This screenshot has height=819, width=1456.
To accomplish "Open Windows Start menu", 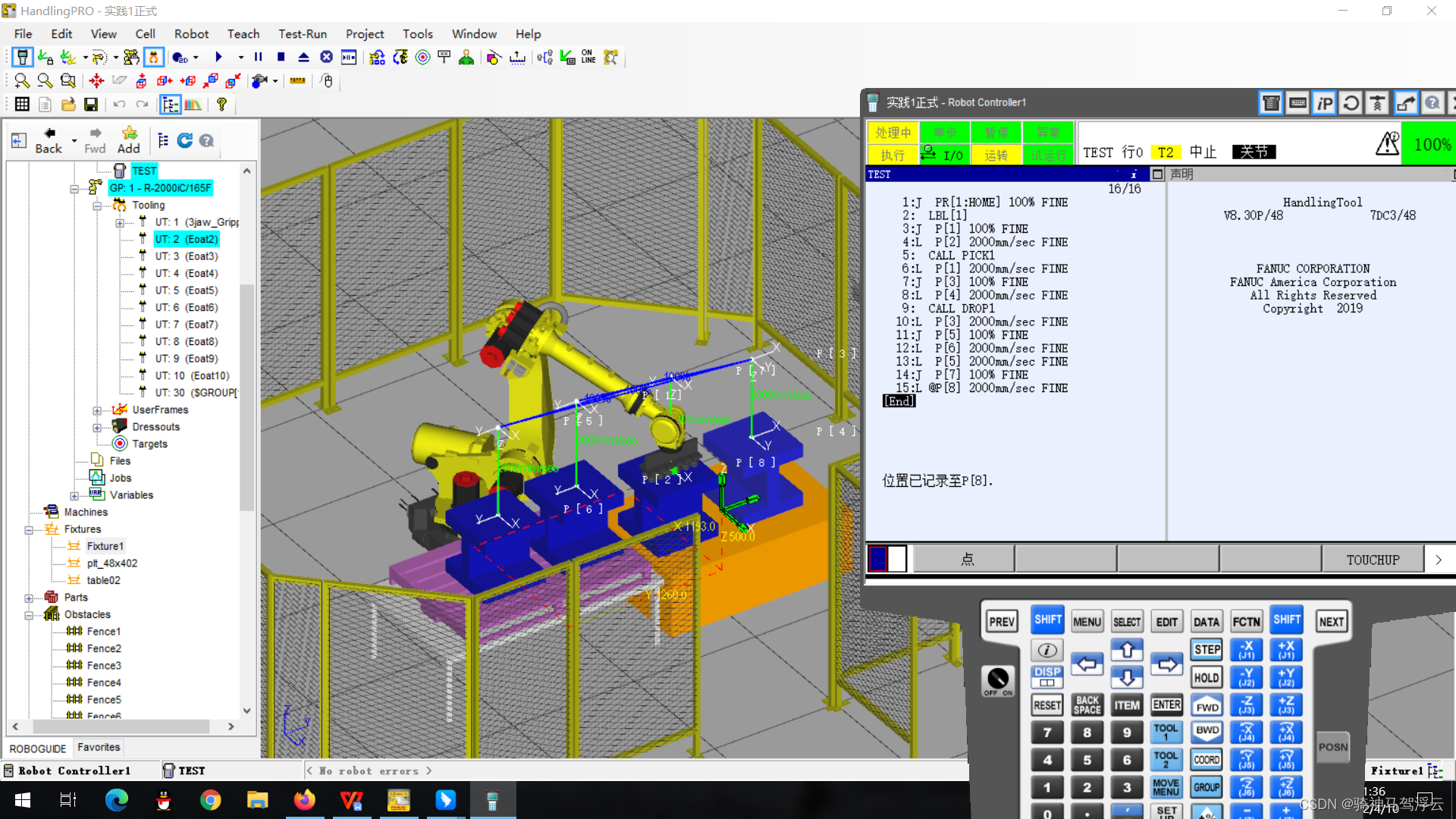I will tap(23, 800).
